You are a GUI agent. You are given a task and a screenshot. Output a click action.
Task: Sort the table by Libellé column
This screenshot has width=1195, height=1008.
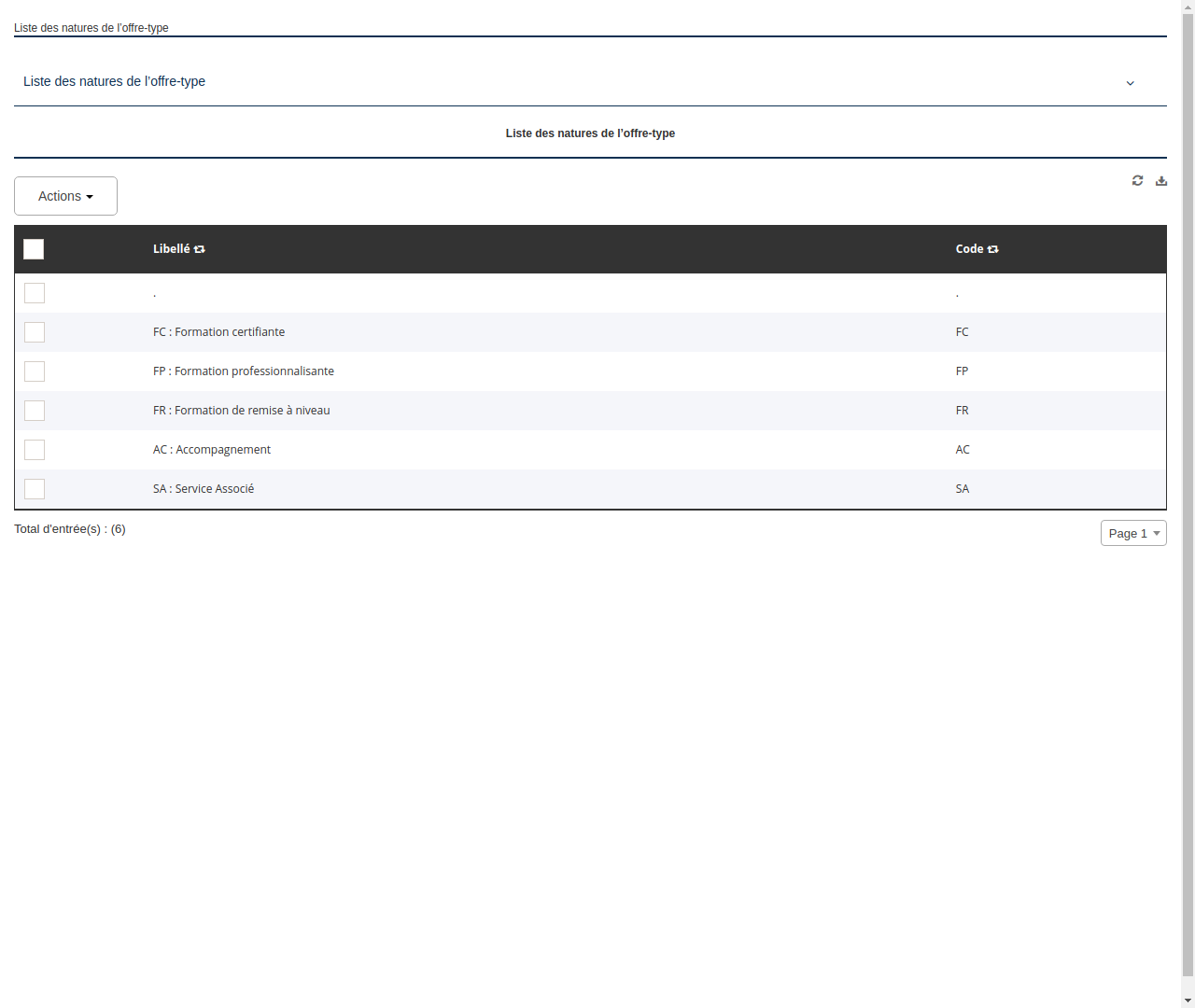(199, 249)
